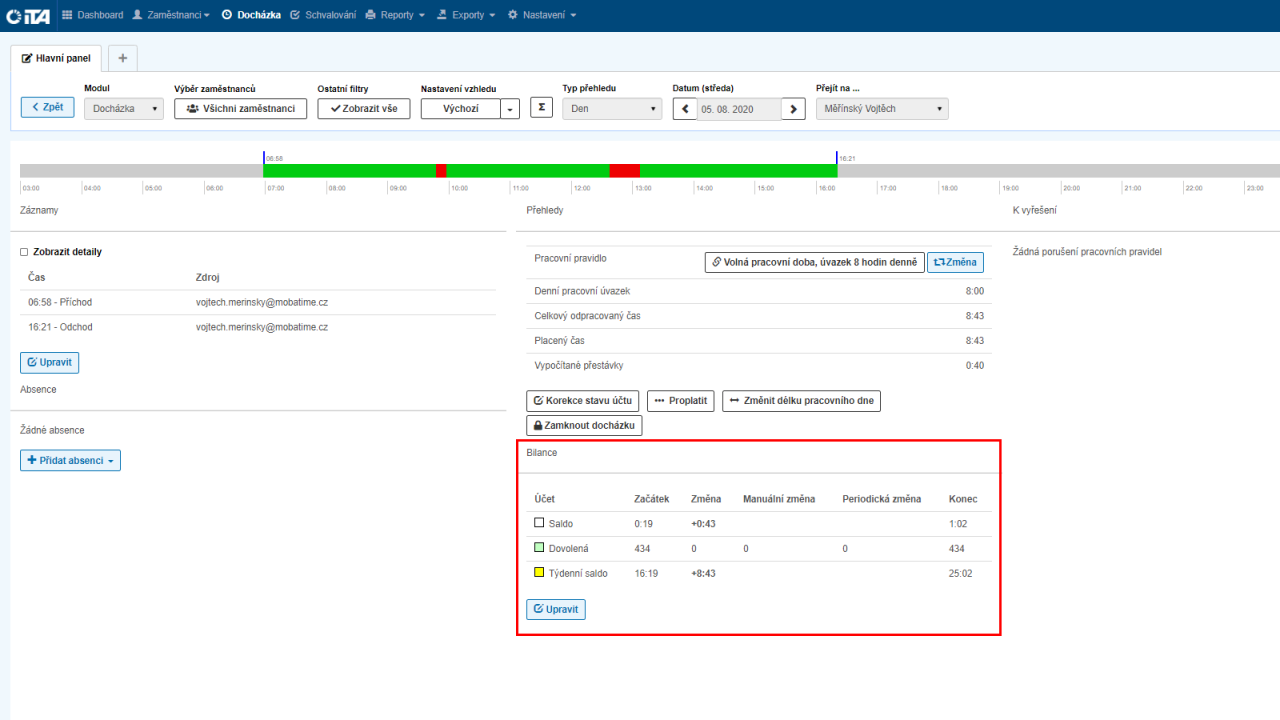Click Změna to change work rule
Viewport: 1280px width, 720px height.
955,262
